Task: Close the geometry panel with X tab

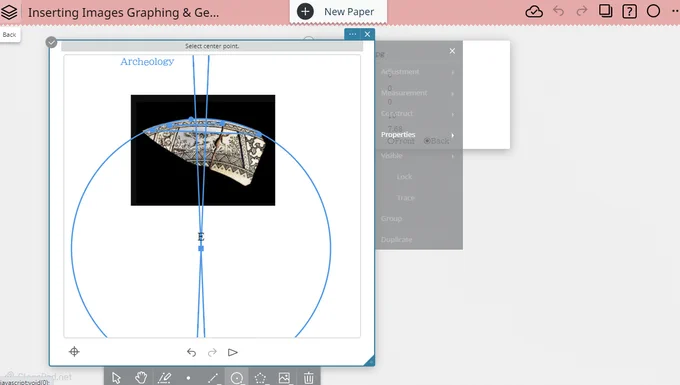Action: 367,34
